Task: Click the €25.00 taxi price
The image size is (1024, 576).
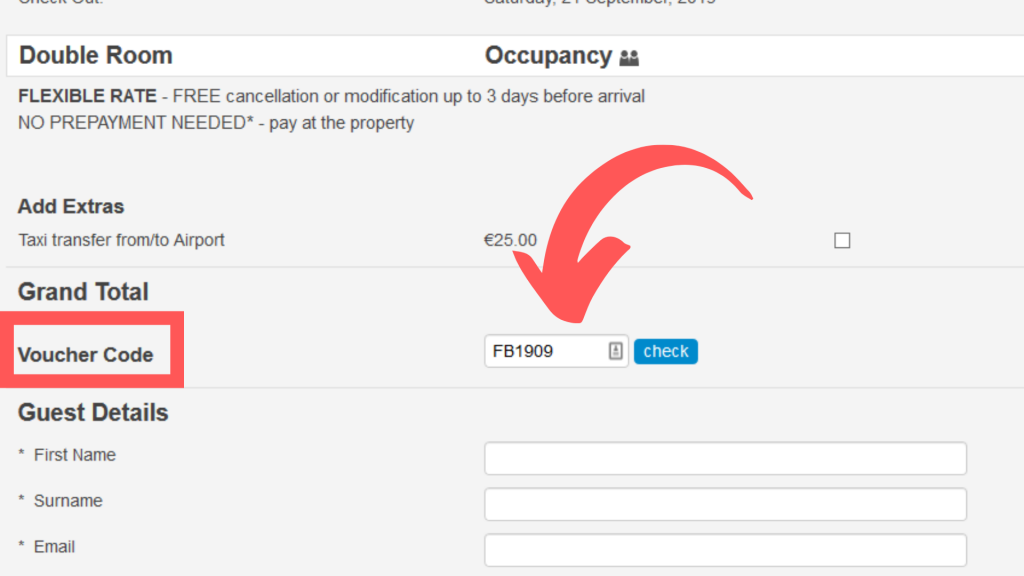Action: [510, 240]
